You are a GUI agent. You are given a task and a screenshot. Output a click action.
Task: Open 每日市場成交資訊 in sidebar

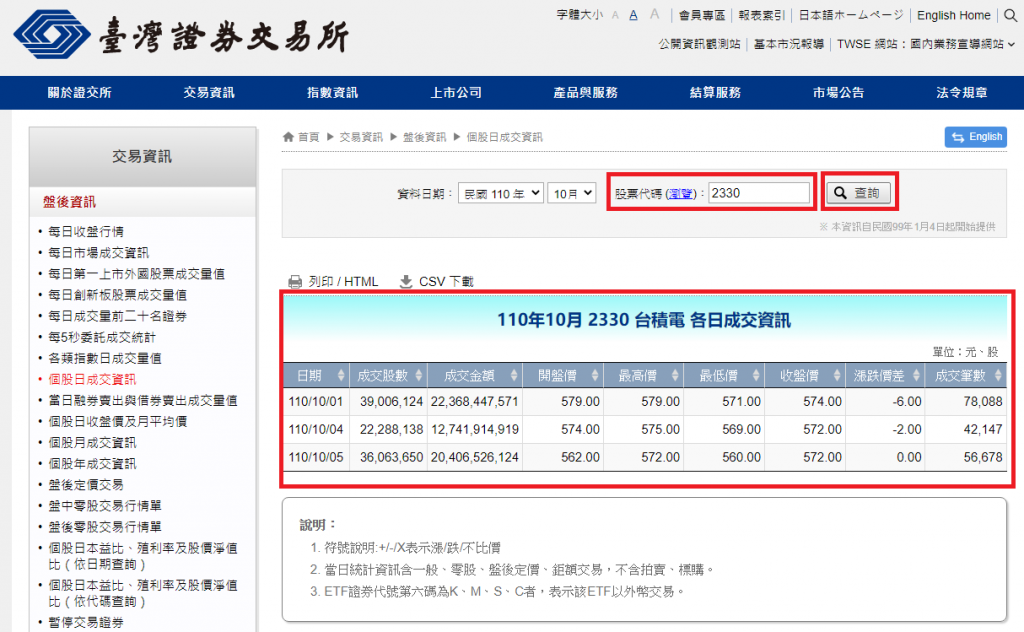[99, 253]
